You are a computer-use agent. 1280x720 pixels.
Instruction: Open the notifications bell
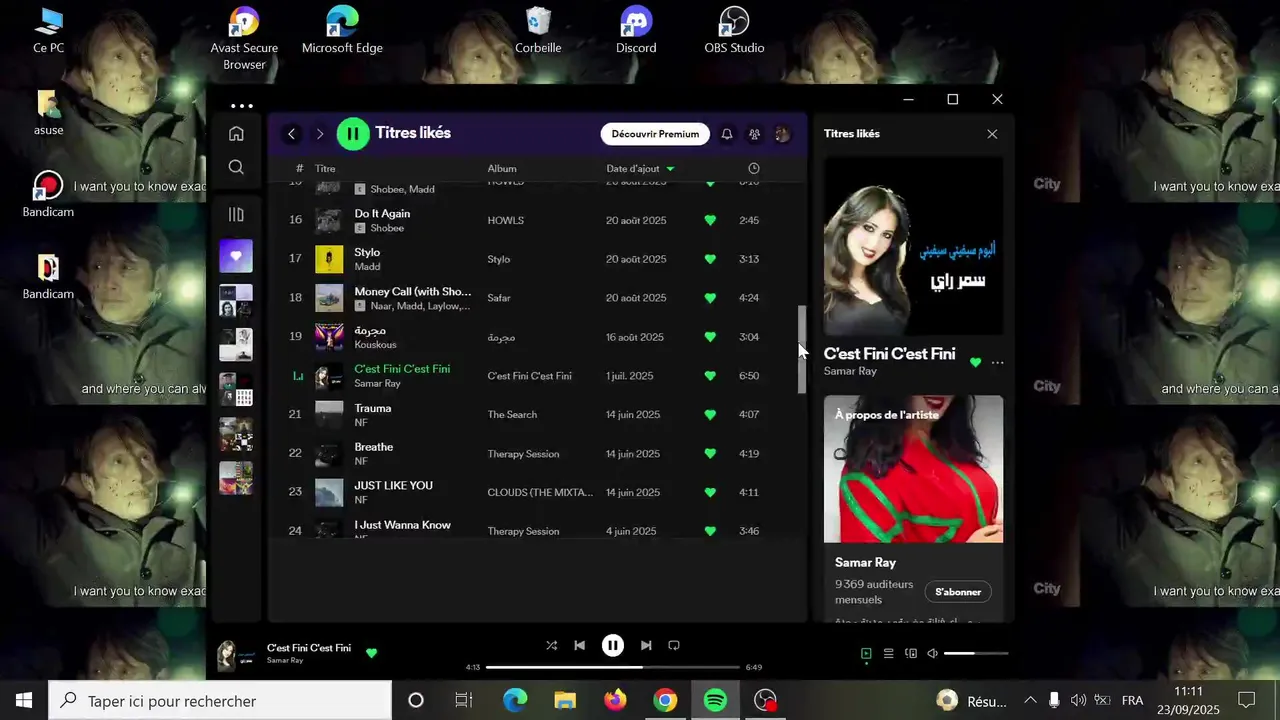(727, 134)
